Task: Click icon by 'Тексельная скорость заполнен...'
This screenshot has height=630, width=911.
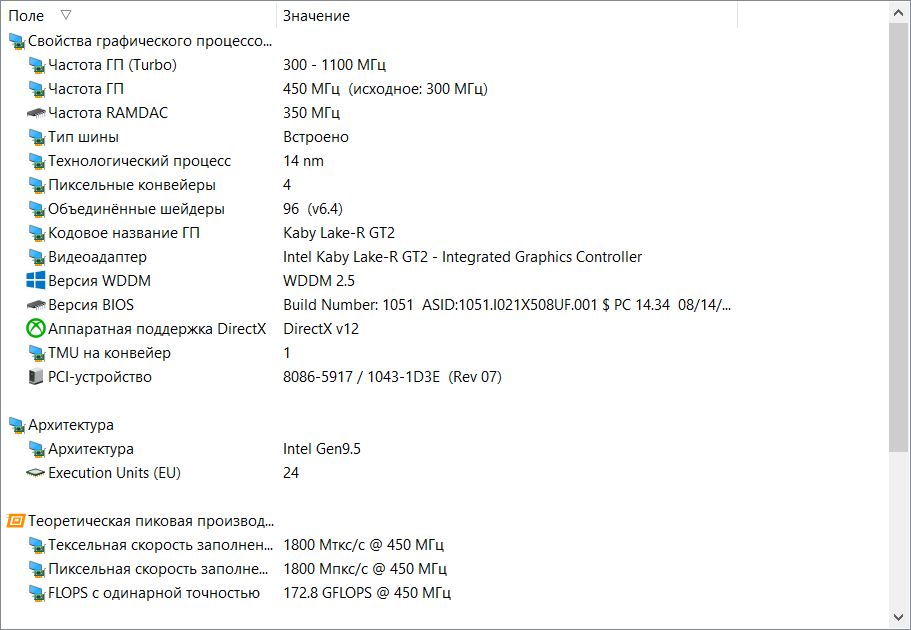Action: pyautogui.click(x=36, y=545)
